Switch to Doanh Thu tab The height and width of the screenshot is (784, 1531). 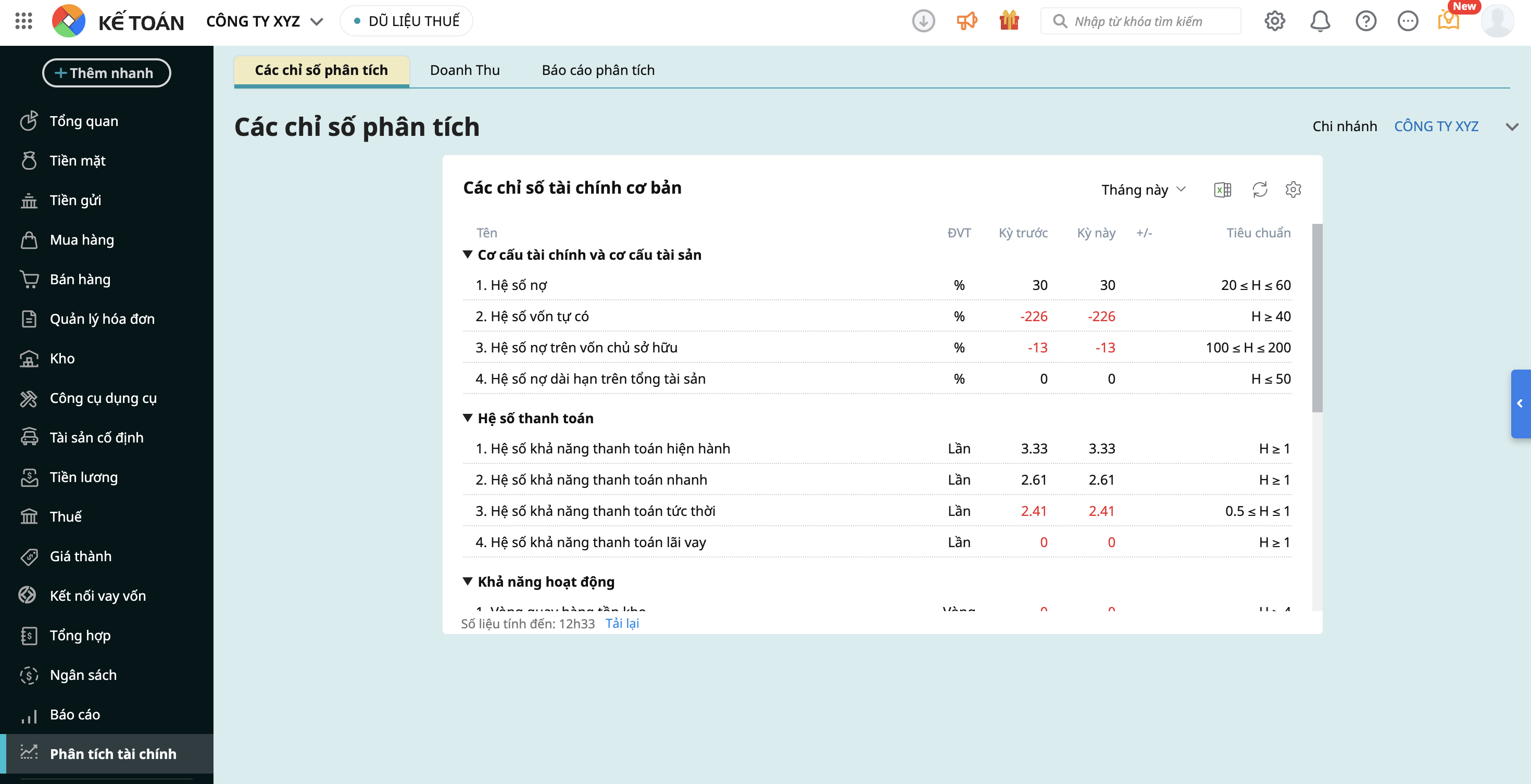tap(465, 71)
